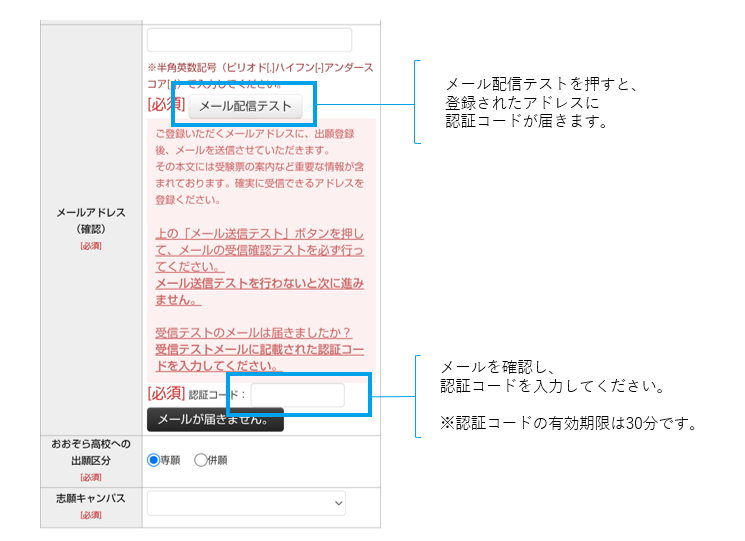The width and height of the screenshot is (745, 541).
Task: Choose the 併願 radio option
Action: [200, 460]
